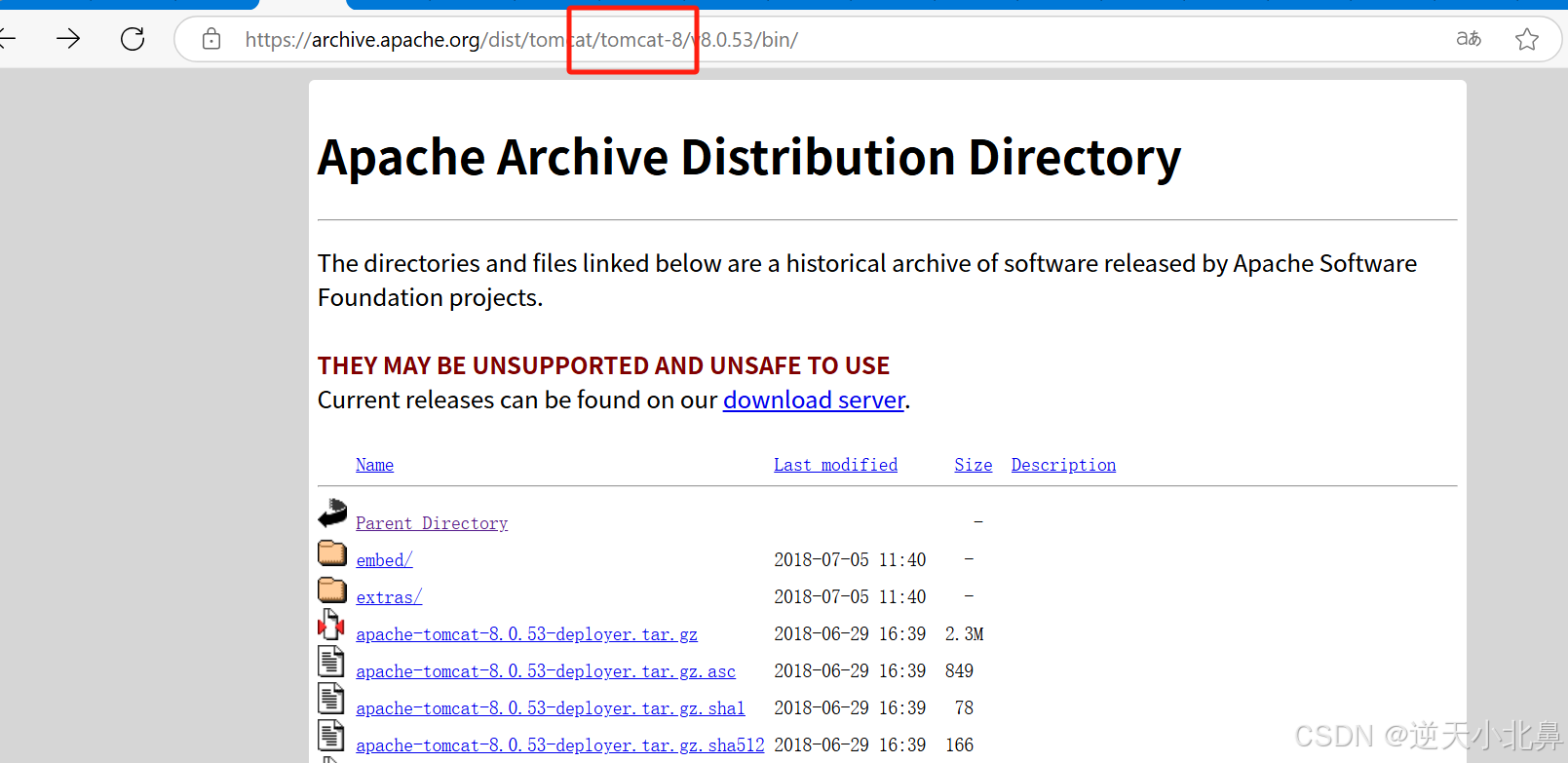Click the 166 size value
Image resolution: width=1568 pixels, height=763 pixels.
(959, 745)
